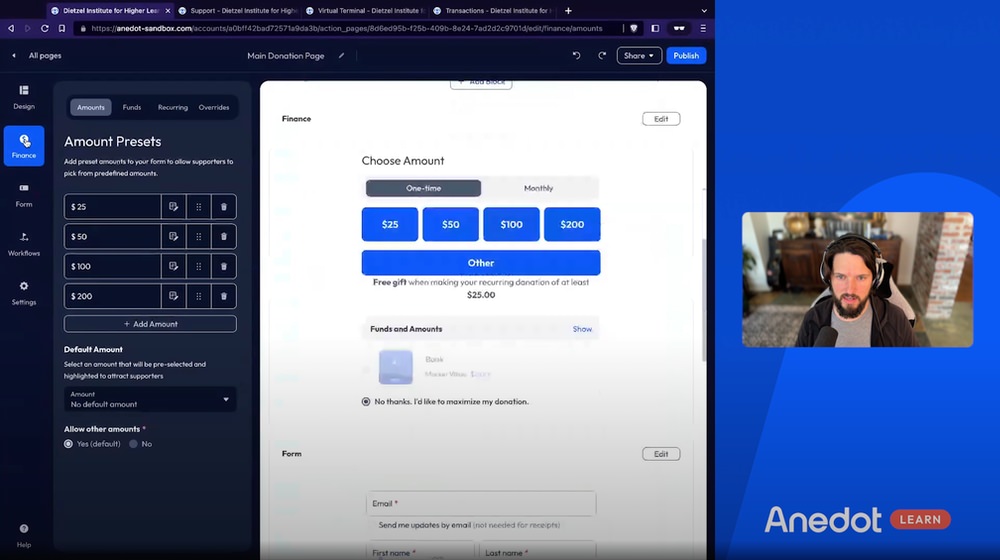This screenshot has width=1000, height=560.
Task: Select No for allow other amounts
Action: click(133, 444)
